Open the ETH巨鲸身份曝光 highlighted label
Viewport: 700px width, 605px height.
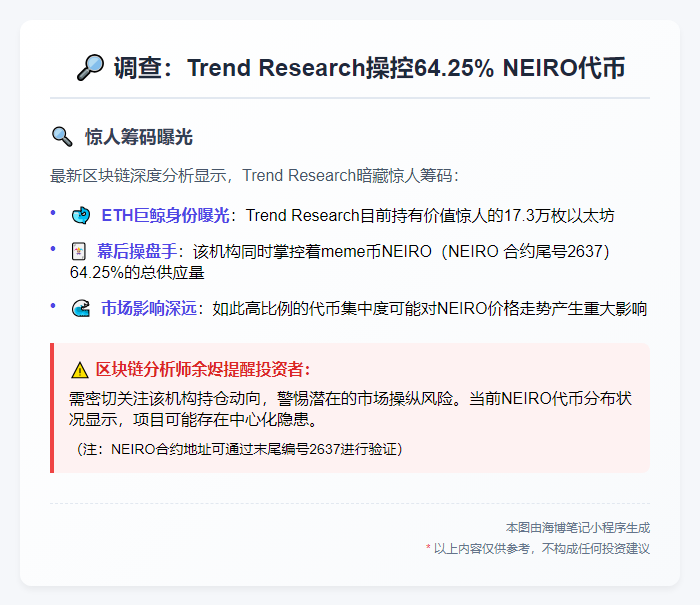click(x=165, y=215)
